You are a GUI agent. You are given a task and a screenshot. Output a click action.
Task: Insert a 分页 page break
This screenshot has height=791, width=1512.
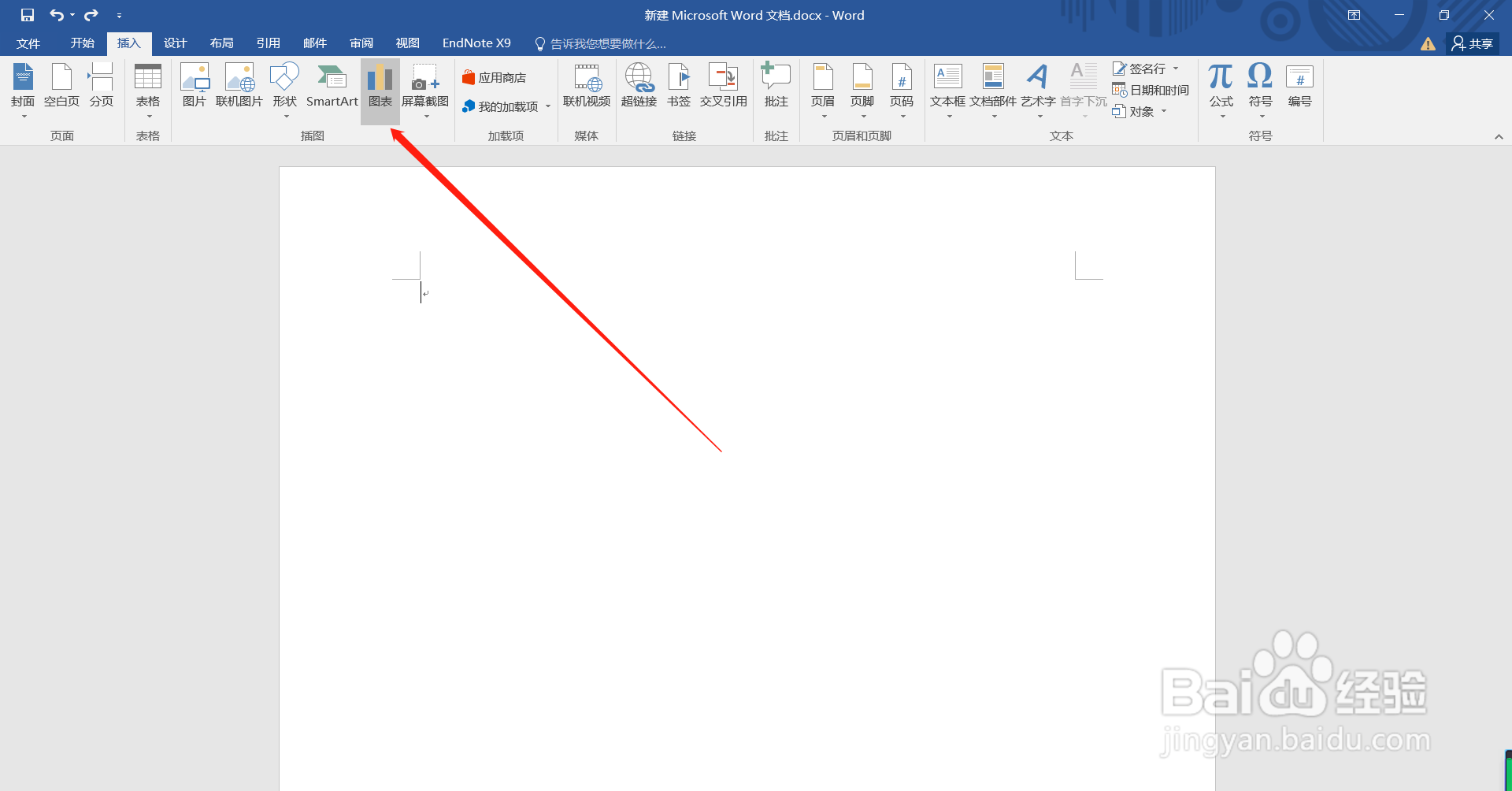click(101, 85)
